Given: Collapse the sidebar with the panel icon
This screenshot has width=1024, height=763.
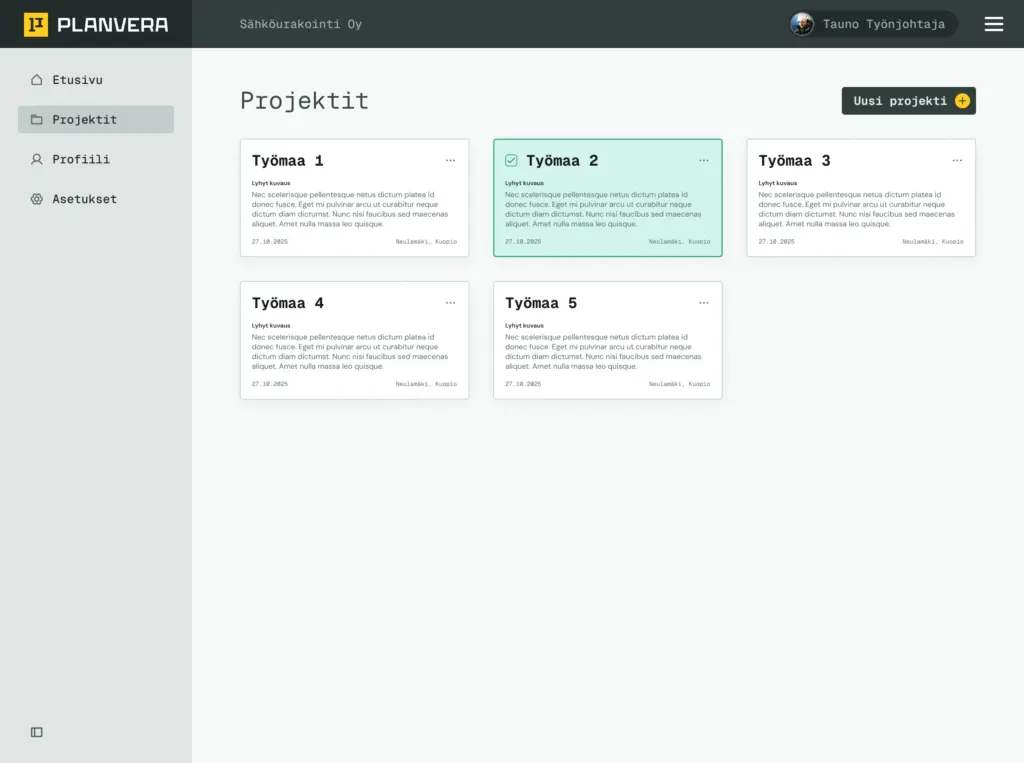Looking at the screenshot, I should 37,732.
